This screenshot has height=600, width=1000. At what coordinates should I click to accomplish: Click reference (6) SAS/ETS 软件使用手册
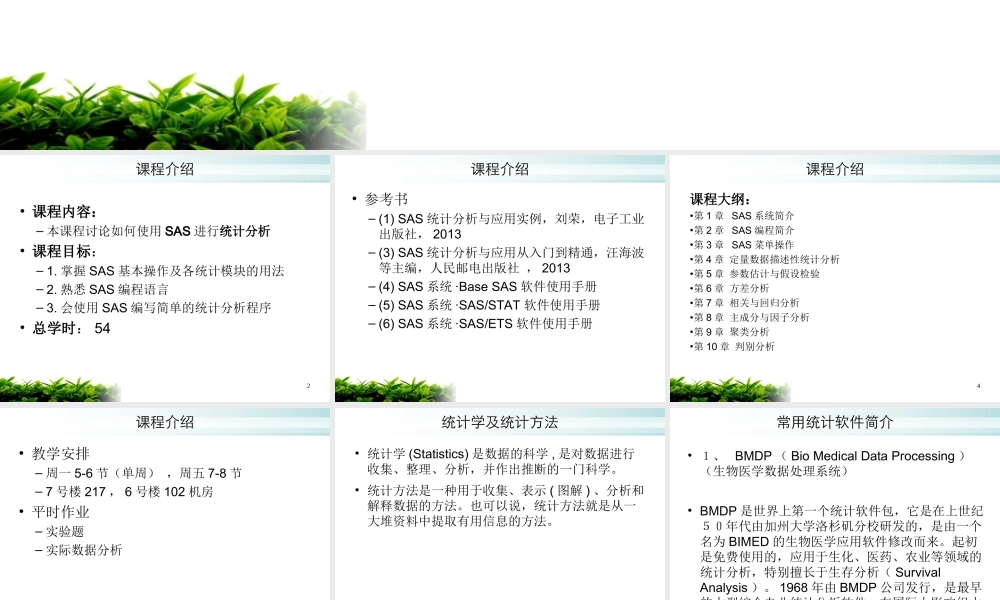pos(482,324)
